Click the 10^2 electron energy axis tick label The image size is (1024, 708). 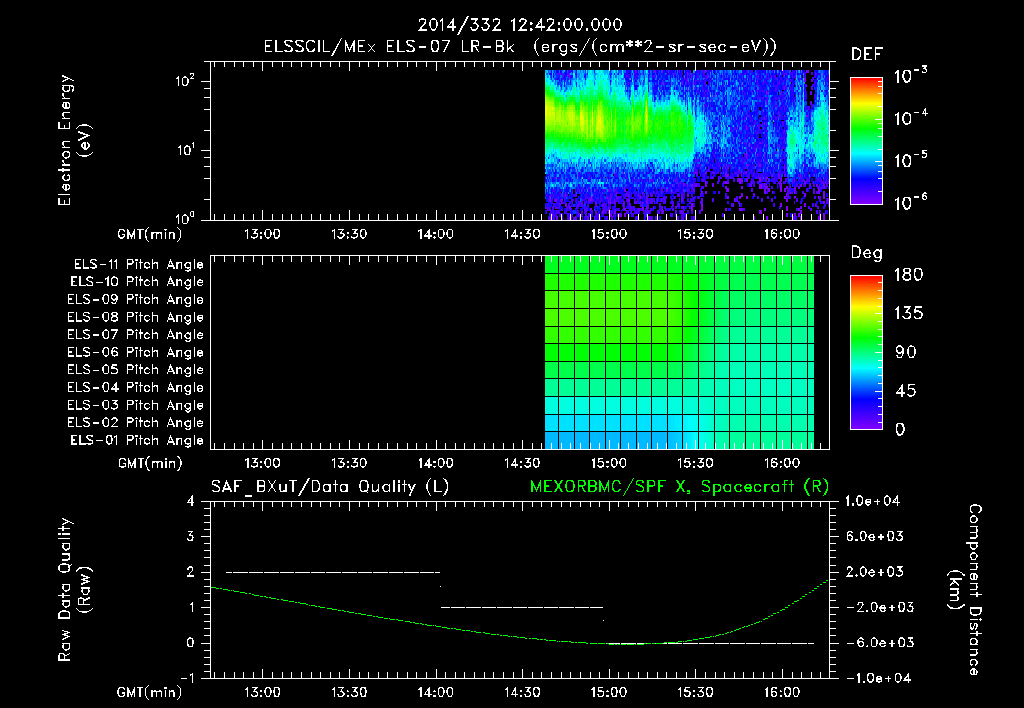185,82
